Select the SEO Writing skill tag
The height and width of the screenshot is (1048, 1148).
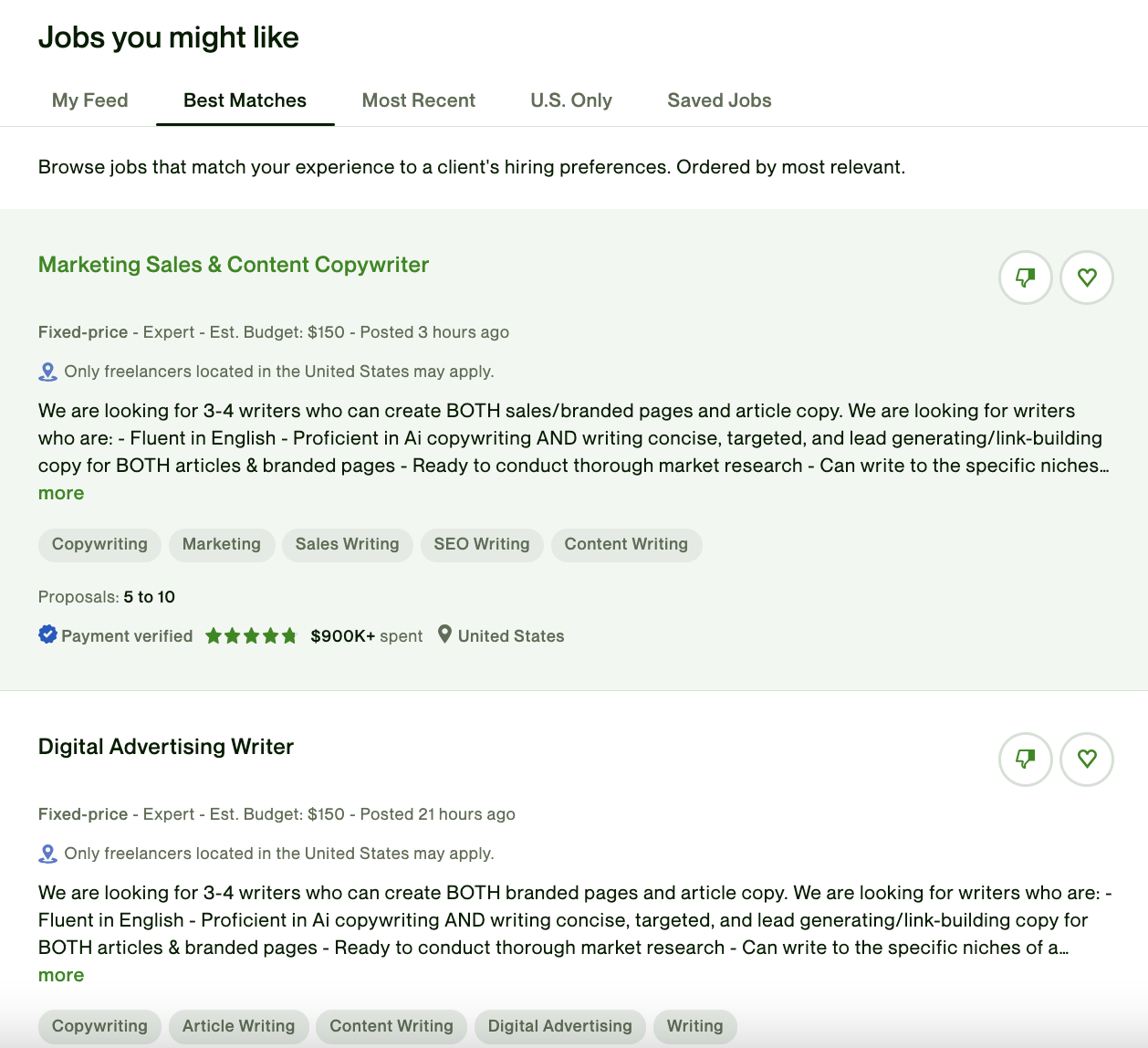click(482, 544)
